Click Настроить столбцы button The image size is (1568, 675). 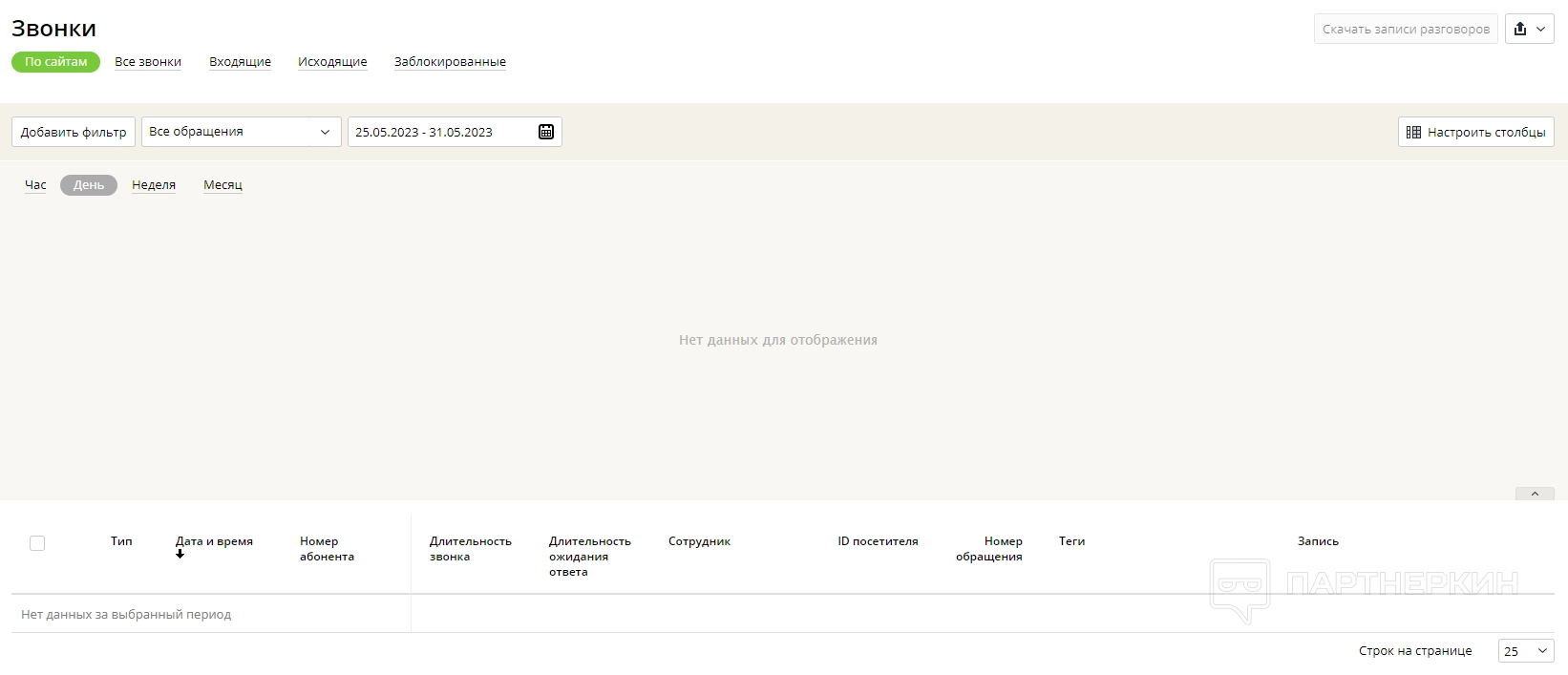pyautogui.click(x=1476, y=132)
